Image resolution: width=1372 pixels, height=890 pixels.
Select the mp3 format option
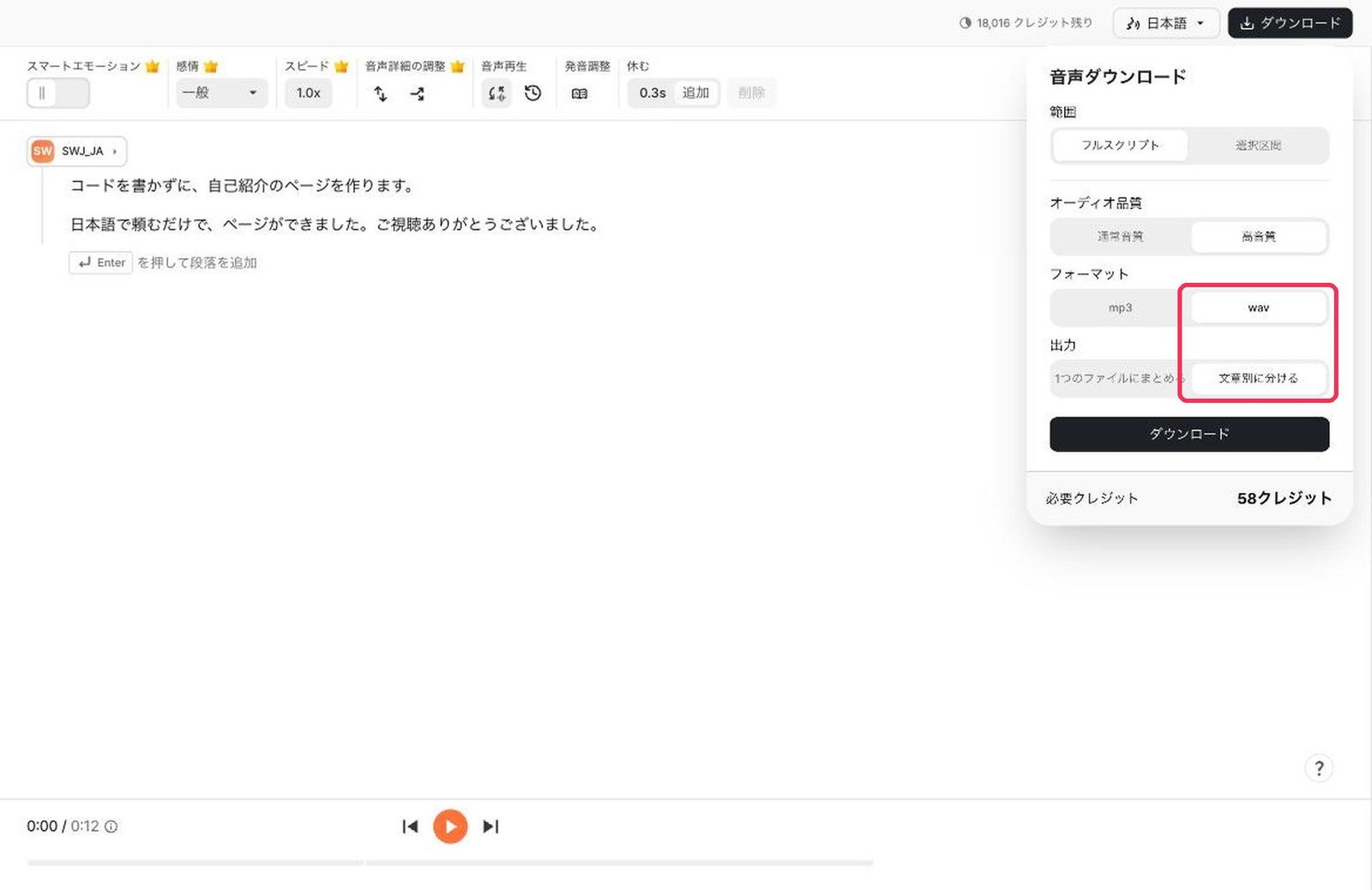coord(1120,308)
